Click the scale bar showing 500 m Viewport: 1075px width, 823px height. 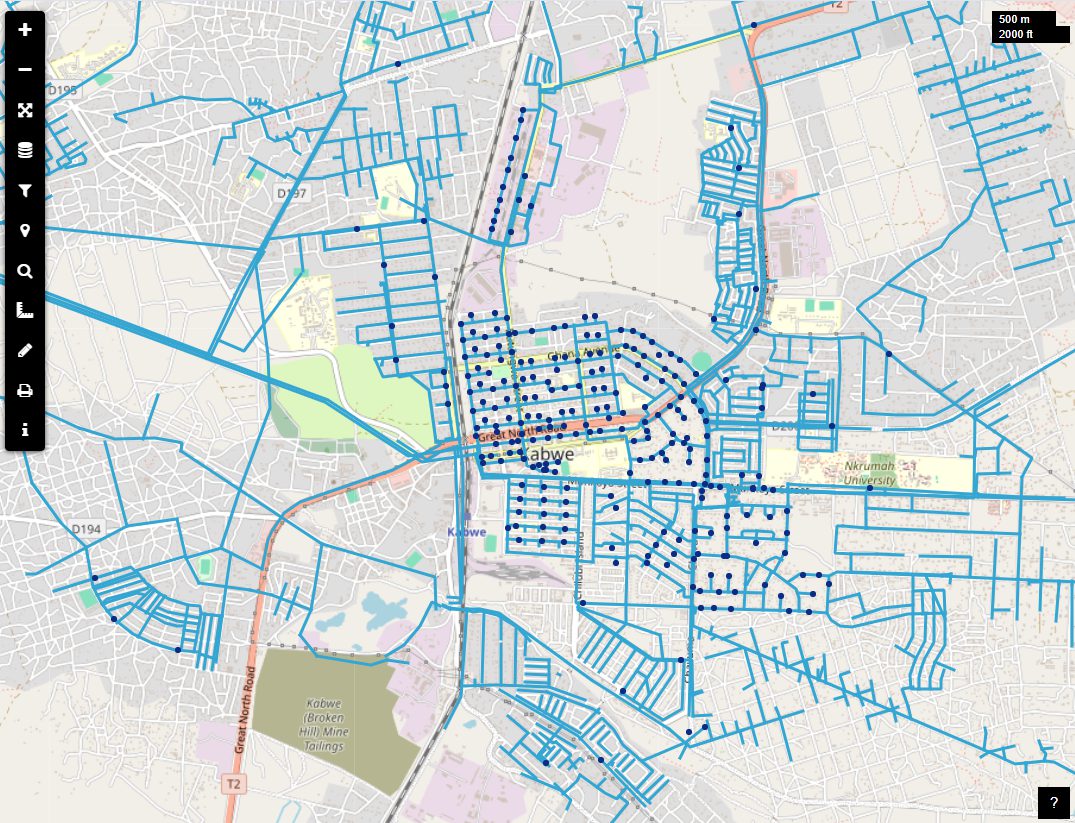click(x=1030, y=27)
